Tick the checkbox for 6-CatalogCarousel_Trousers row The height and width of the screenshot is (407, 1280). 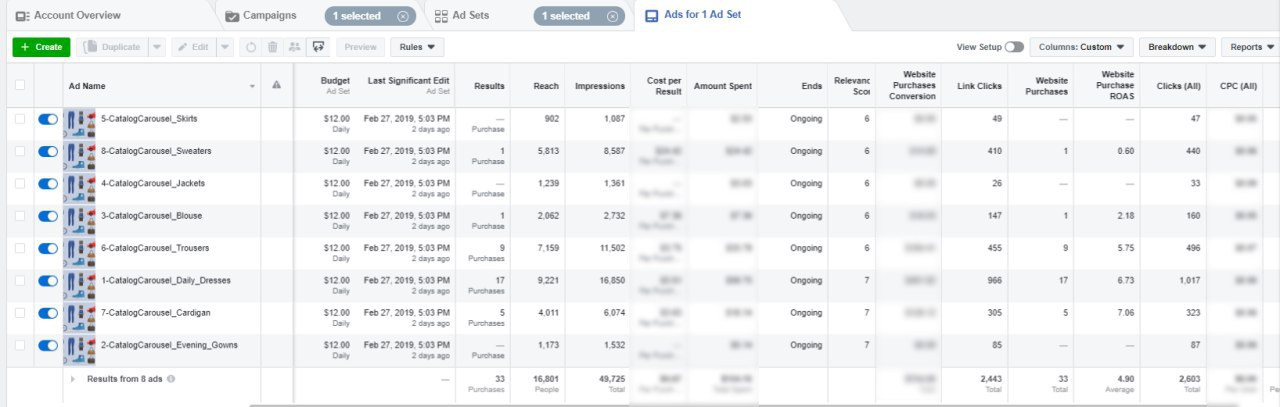tap(20, 248)
